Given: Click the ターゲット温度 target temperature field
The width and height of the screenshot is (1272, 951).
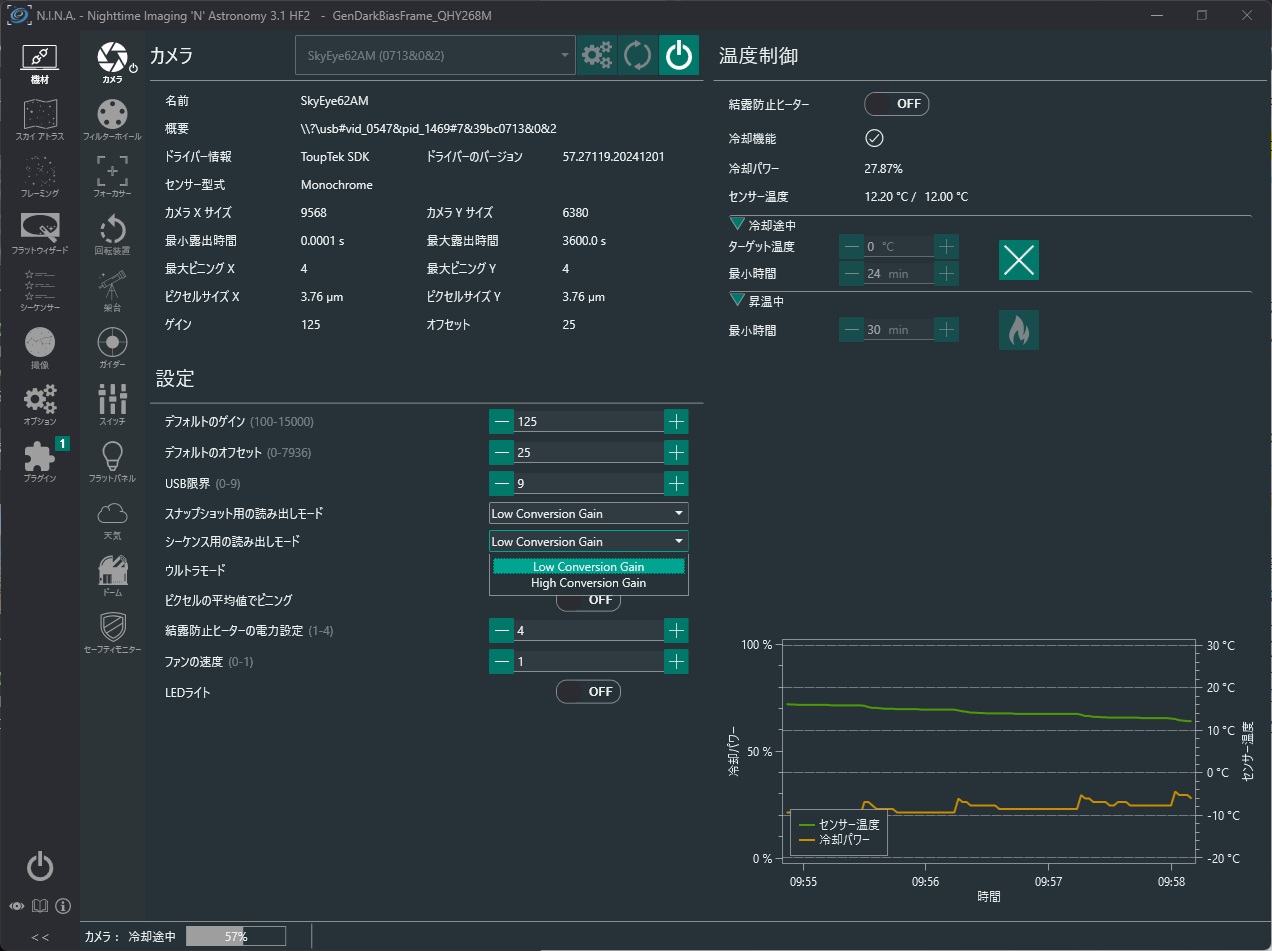Looking at the screenshot, I should click(x=898, y=246).
